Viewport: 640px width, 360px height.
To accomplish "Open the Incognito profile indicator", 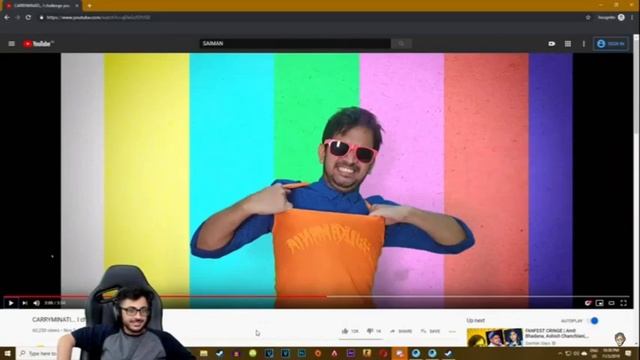I will [611, 18].
